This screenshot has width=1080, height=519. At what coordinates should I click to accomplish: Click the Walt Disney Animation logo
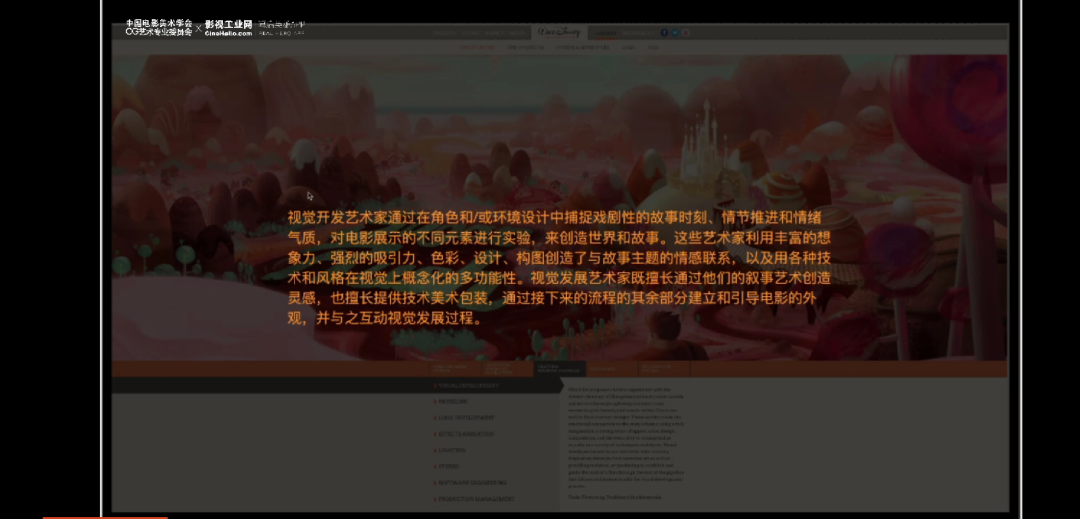click(559, 32)
